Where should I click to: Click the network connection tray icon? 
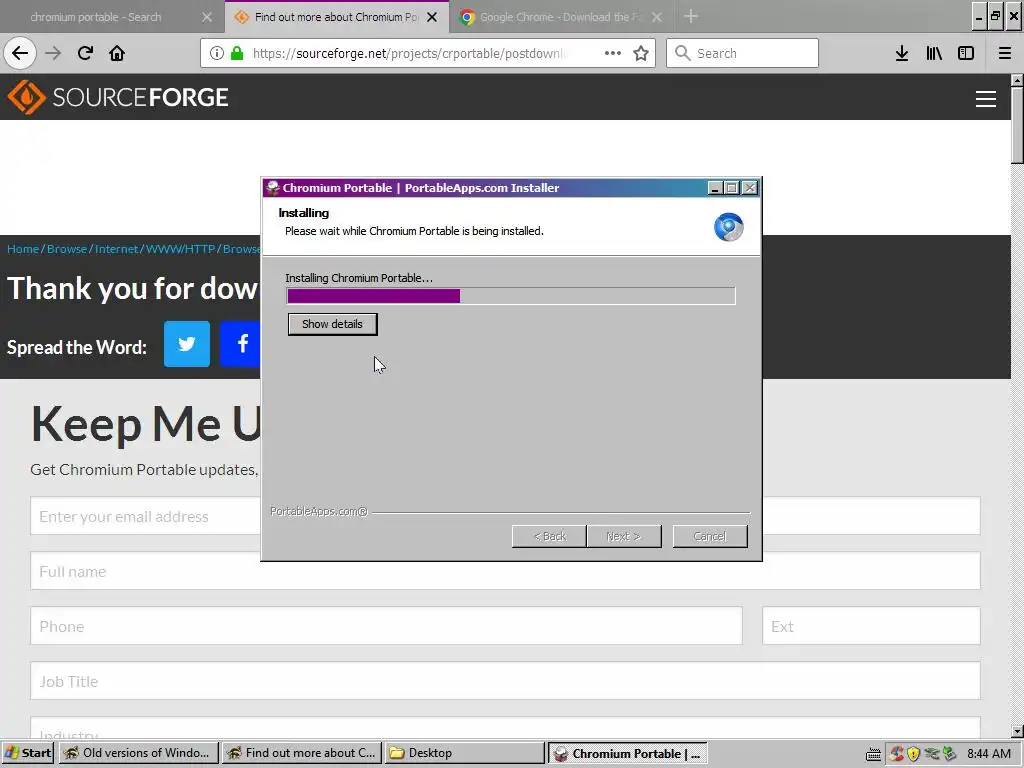931,754
